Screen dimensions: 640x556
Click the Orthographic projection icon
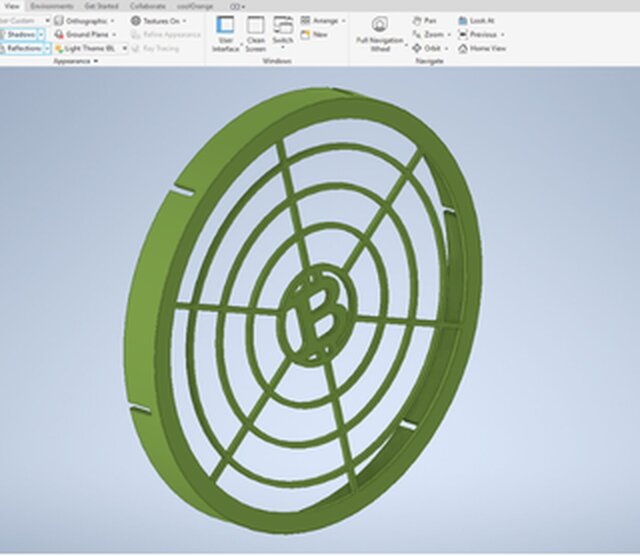(x=59, y=20)
